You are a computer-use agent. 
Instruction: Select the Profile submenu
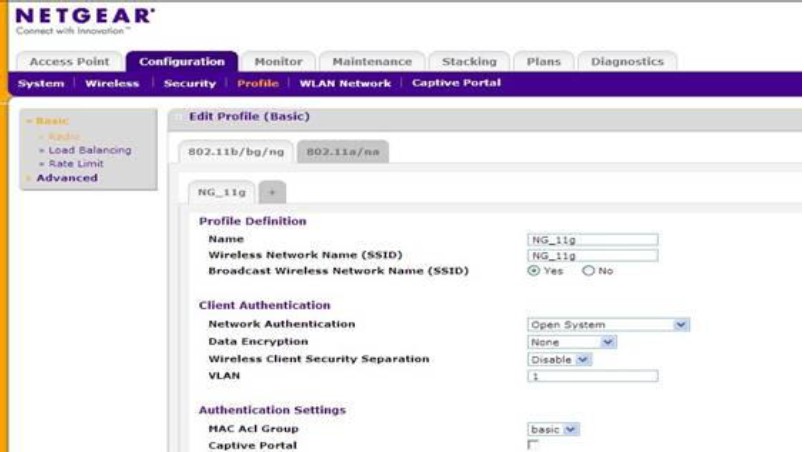click(257, 83)
